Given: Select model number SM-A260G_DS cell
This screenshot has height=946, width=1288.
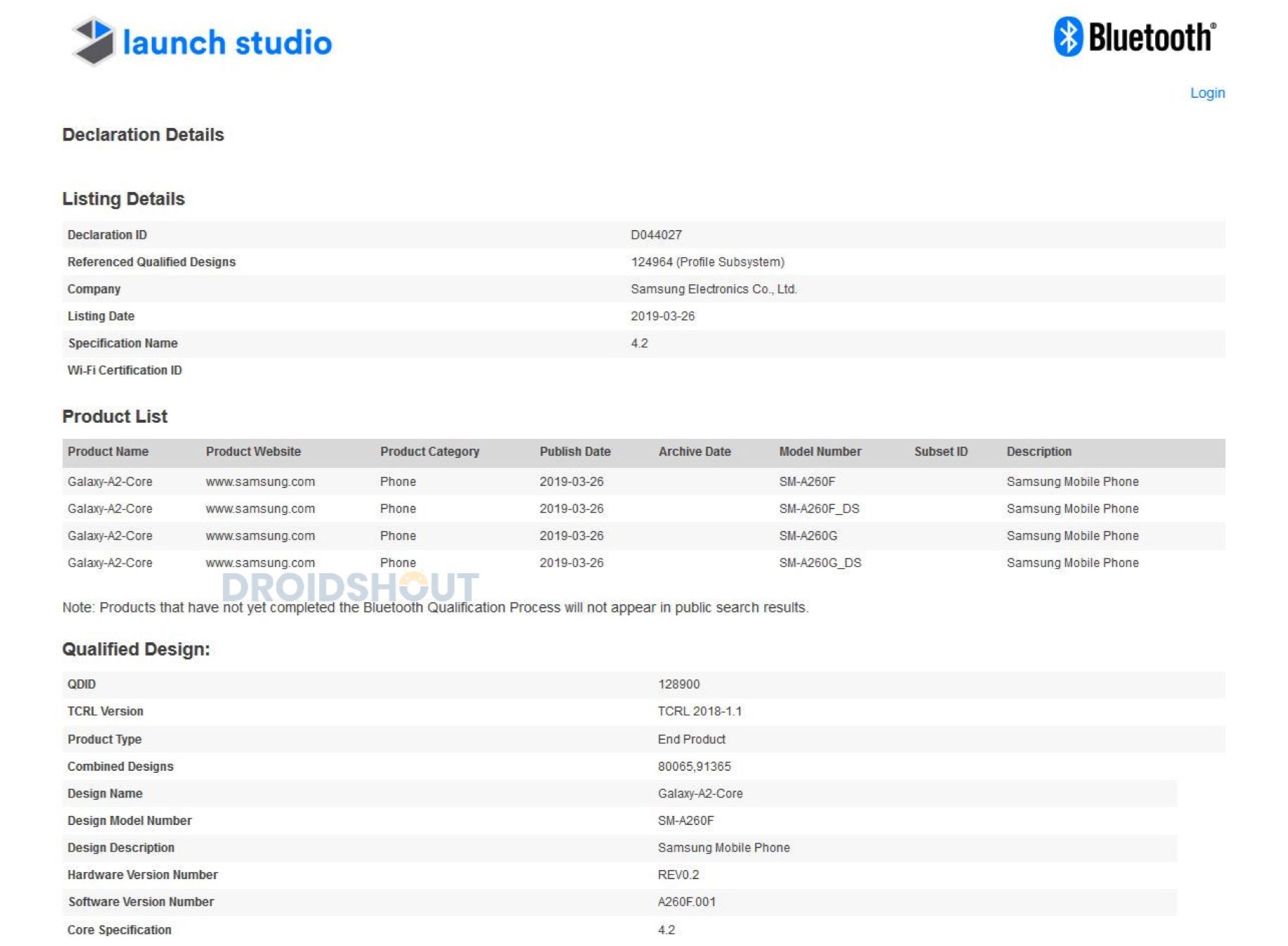Looking at the screenshot, I should [x=820, y=563].
